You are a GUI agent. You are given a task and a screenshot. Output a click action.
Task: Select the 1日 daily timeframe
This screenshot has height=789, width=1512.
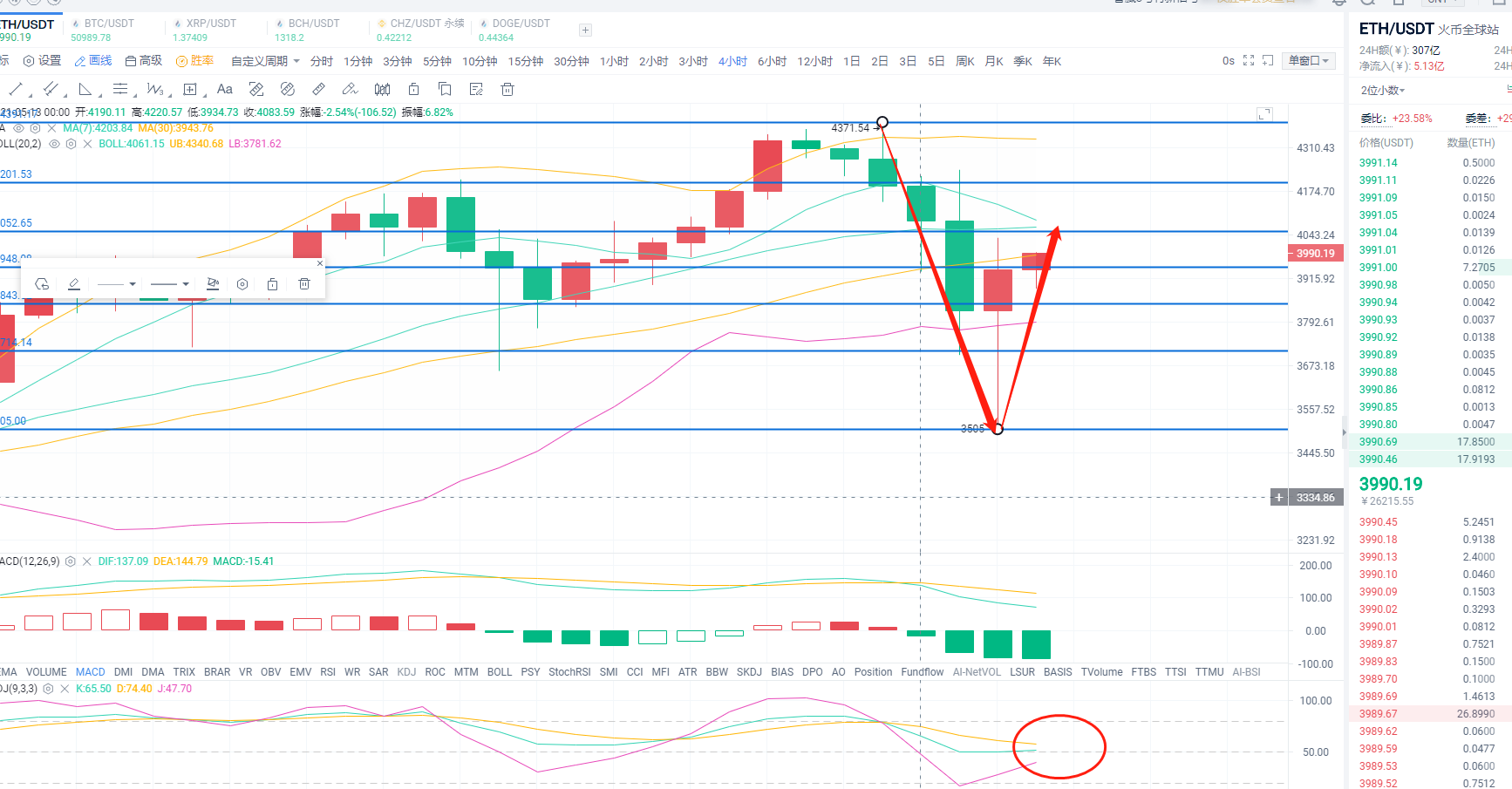click(852, 61)
